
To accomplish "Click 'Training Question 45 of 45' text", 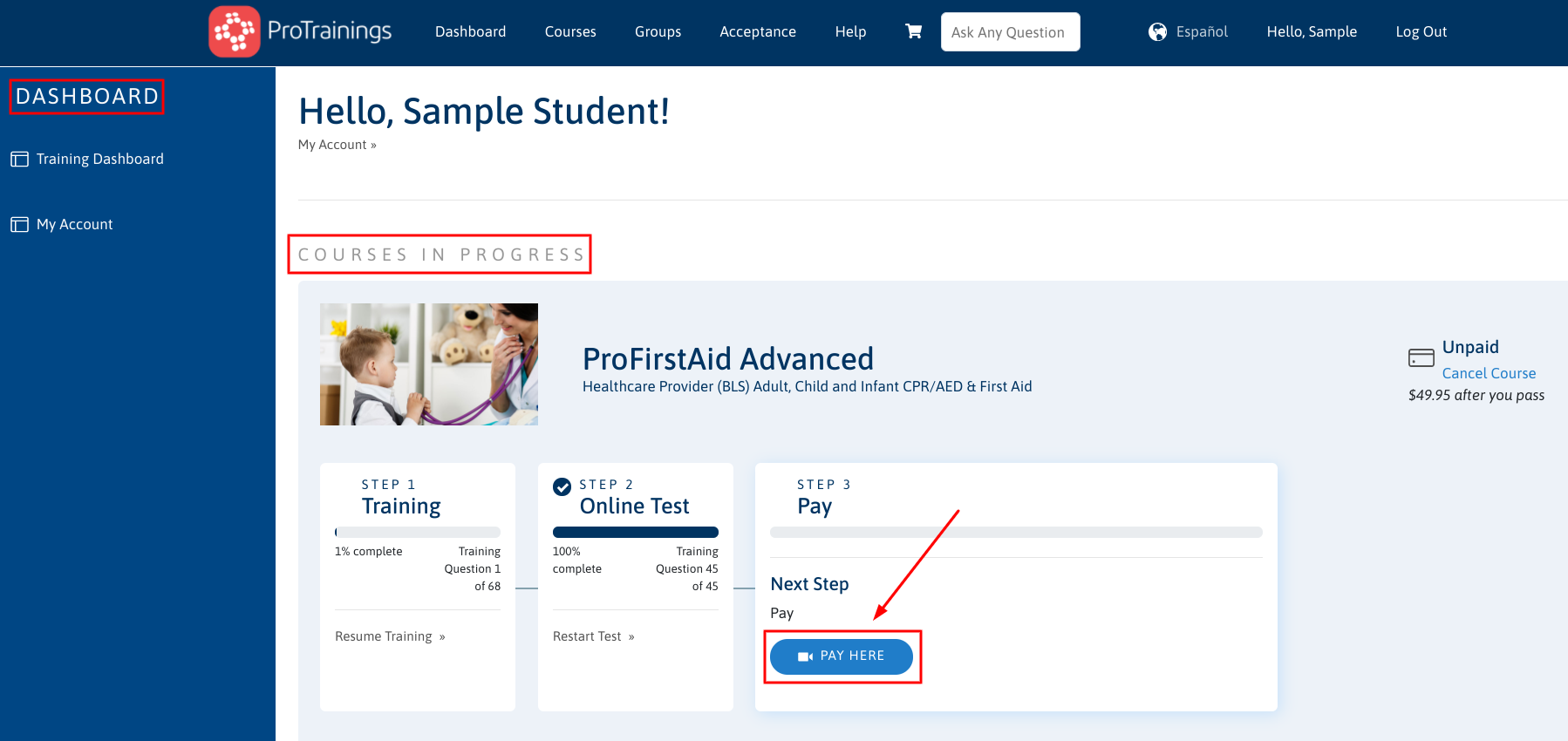I will pyautogui.click(x=687, y=568).
